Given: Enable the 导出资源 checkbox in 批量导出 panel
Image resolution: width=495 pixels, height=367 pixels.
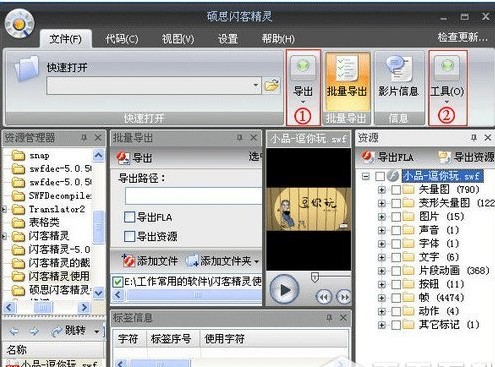Looking at the screenshot, I should pos(129,237).
